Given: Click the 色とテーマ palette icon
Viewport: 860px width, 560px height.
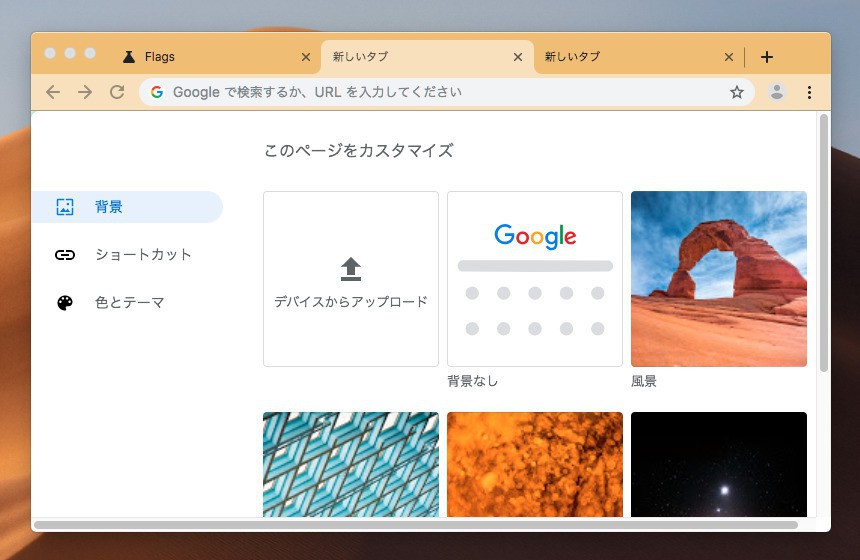Looking at the screenshot, I should pos(65,303).
